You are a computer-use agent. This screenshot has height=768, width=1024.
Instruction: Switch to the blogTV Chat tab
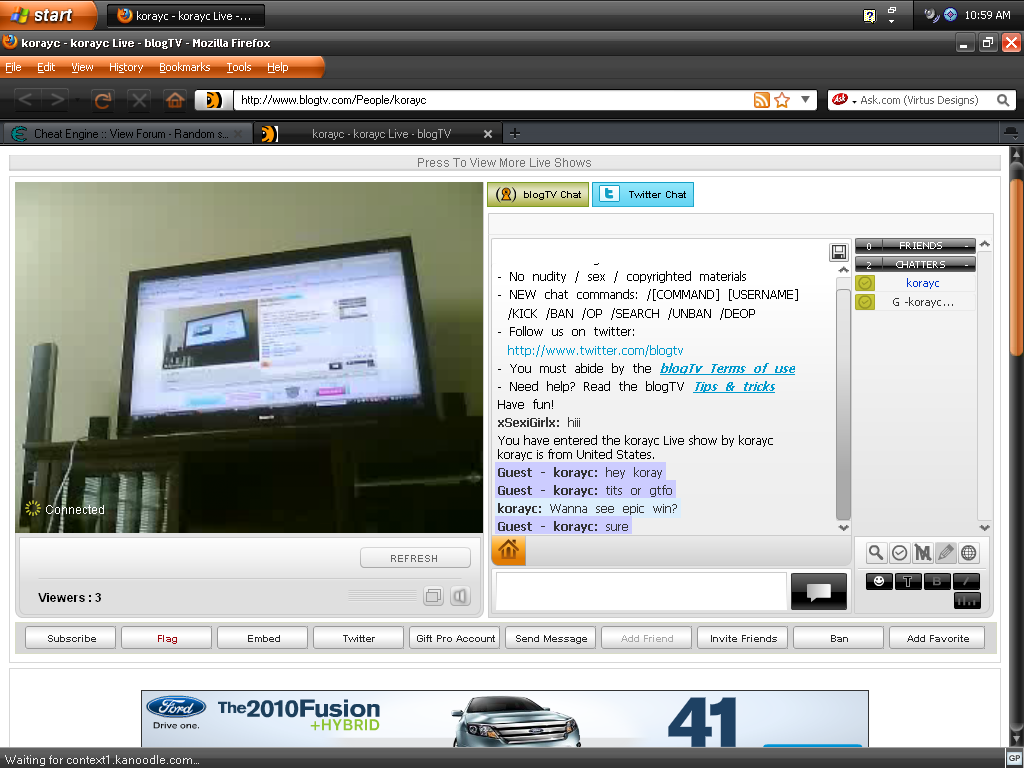(x=538, y=195)
